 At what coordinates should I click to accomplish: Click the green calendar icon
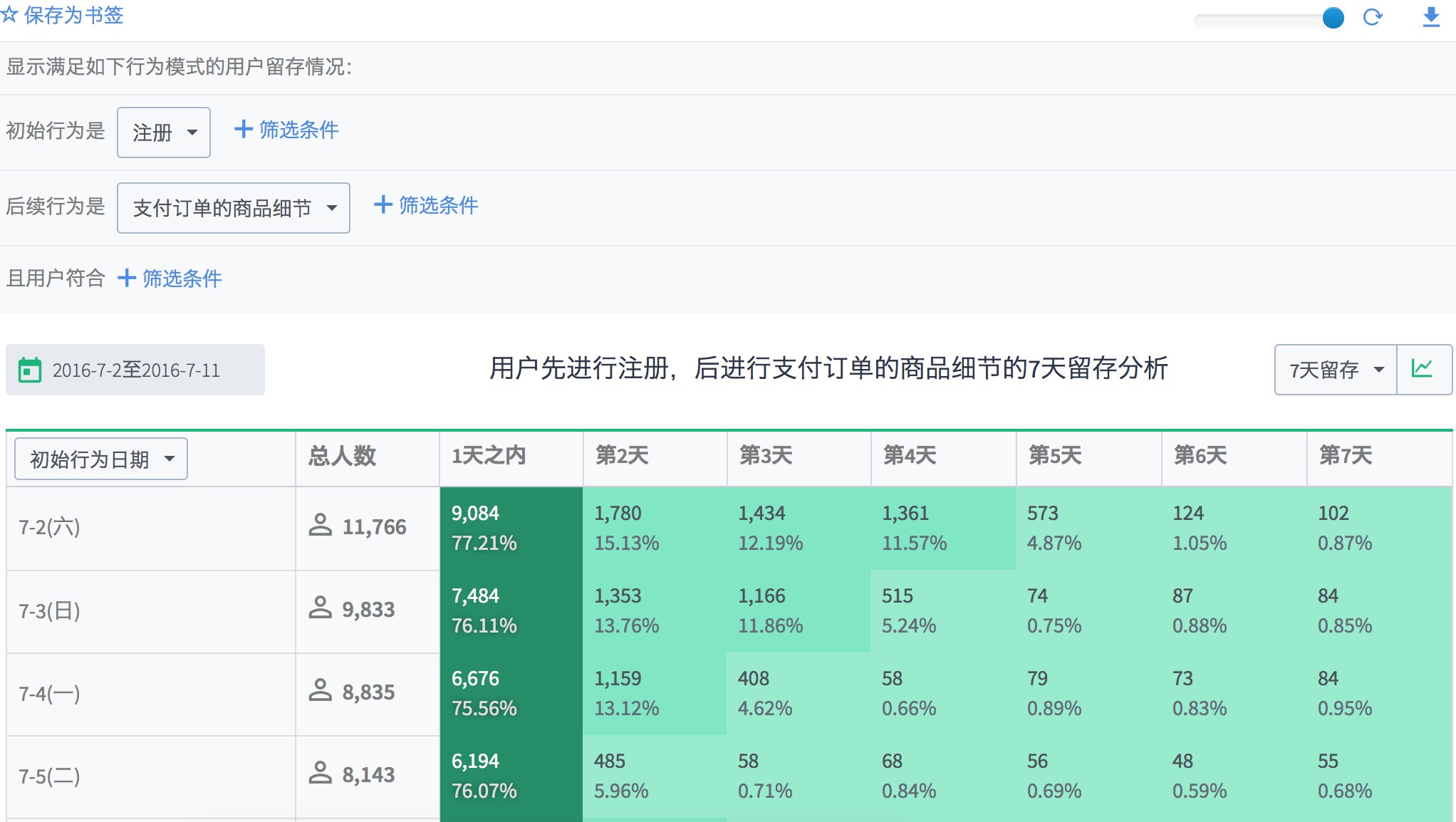[30, 370]
